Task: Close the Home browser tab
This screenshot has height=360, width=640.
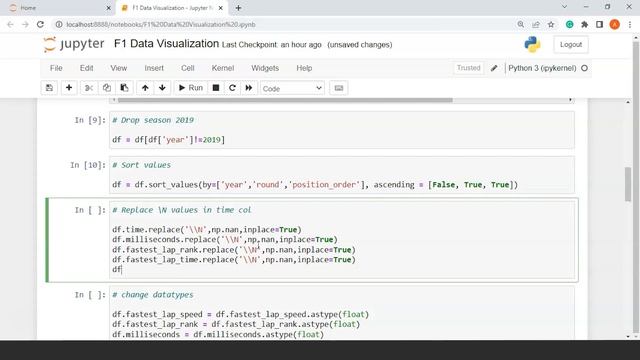Action: click(108, 8)
